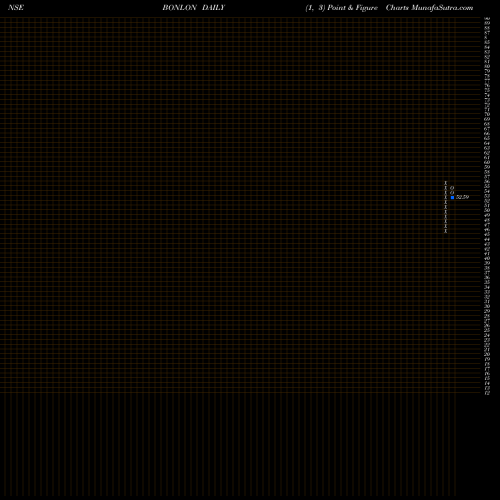Click the BONLON DAILY chart title
This screenshot has height=500, width=500.
[194, 8]
